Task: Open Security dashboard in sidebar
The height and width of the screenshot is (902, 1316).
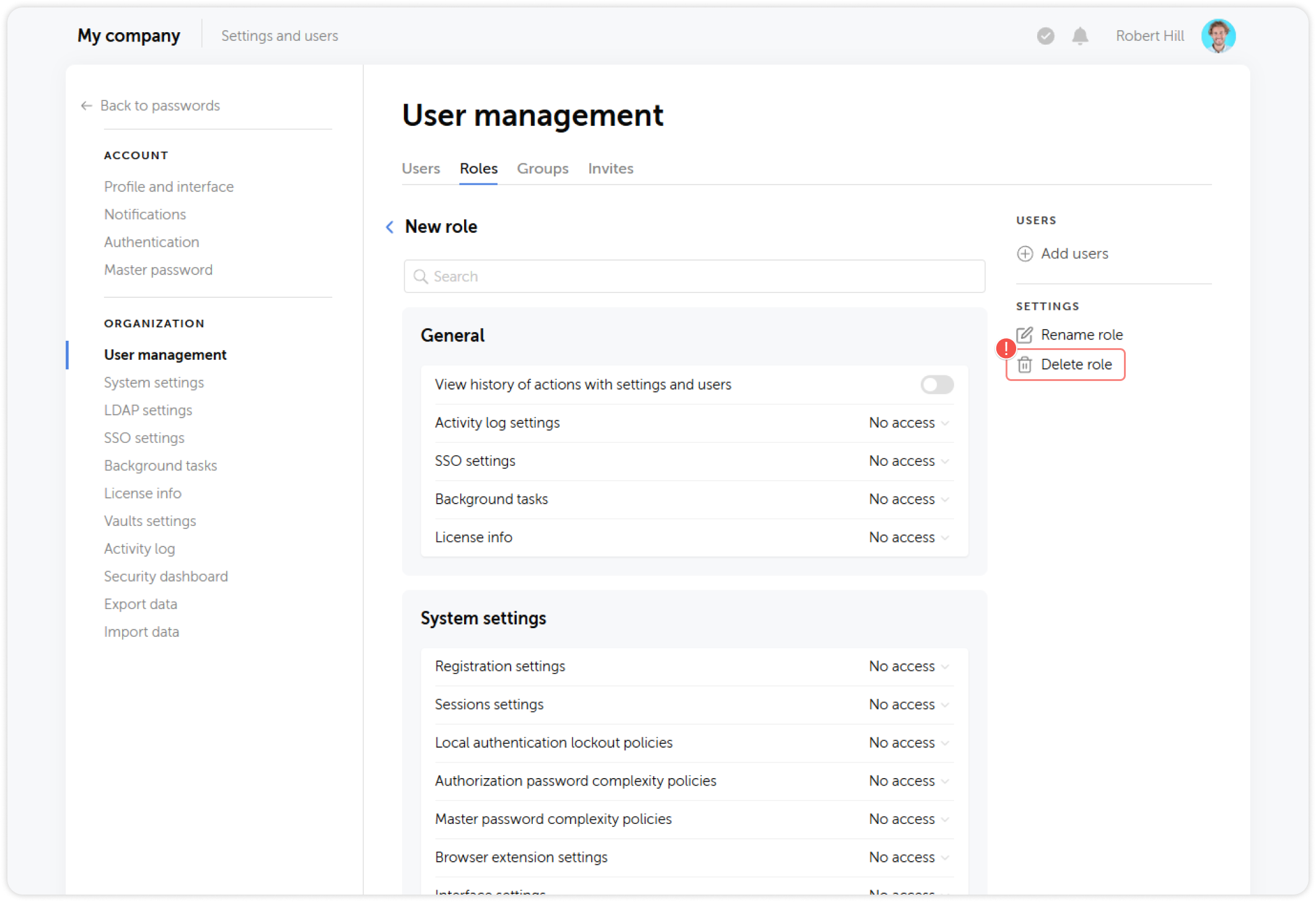Action: [x=165, y=577]
